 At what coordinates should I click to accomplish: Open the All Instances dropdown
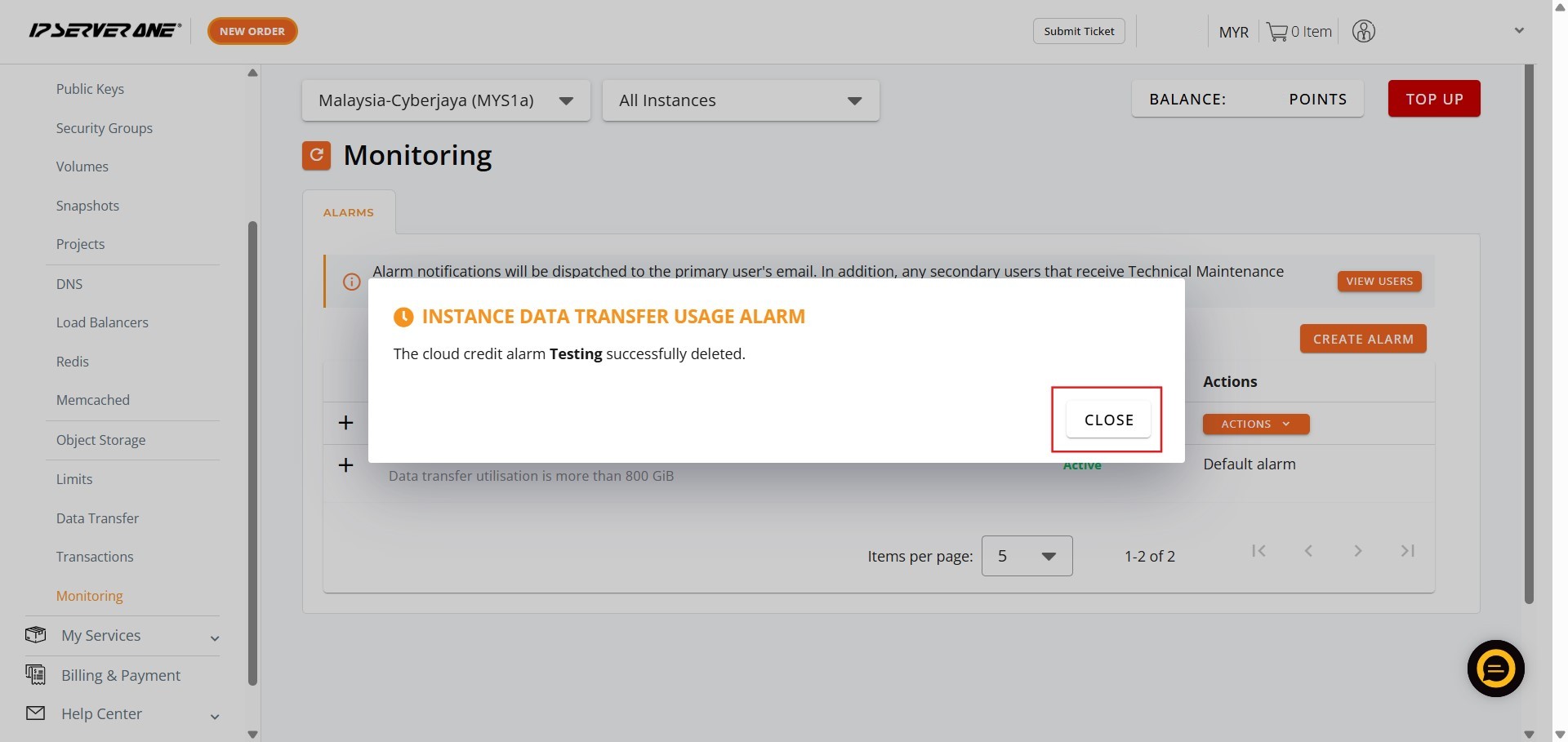[740, 100]
